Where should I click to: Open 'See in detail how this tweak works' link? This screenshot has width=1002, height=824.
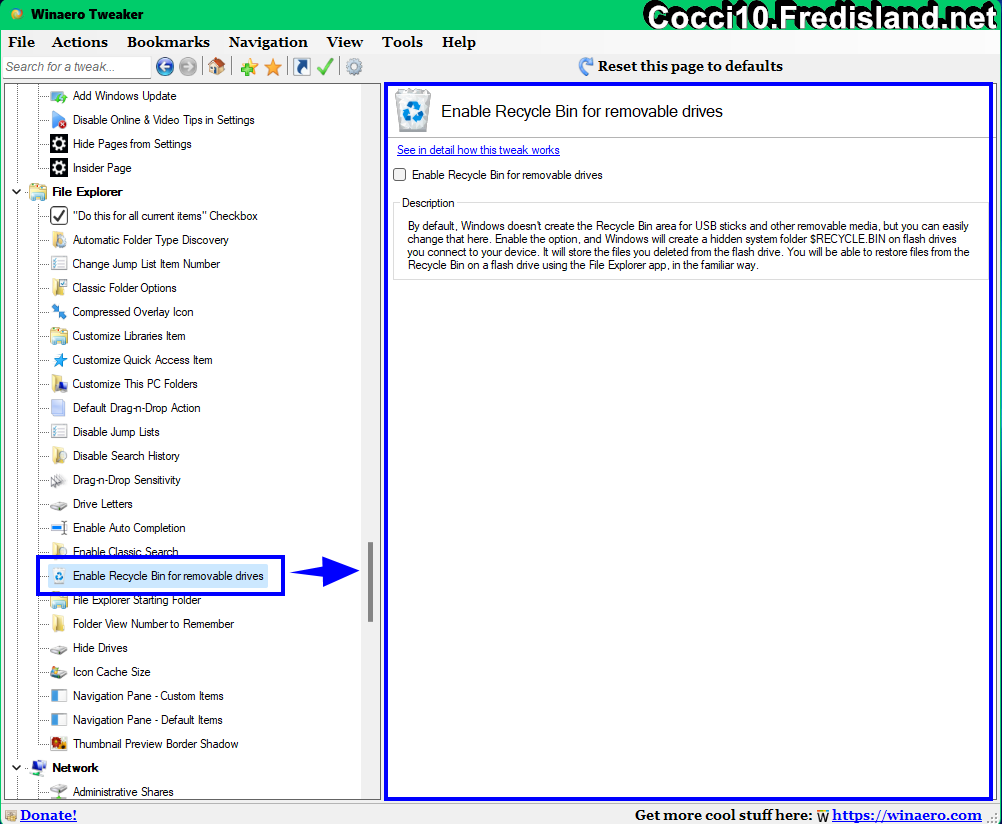pyautogui.click(x=478, y=150)
